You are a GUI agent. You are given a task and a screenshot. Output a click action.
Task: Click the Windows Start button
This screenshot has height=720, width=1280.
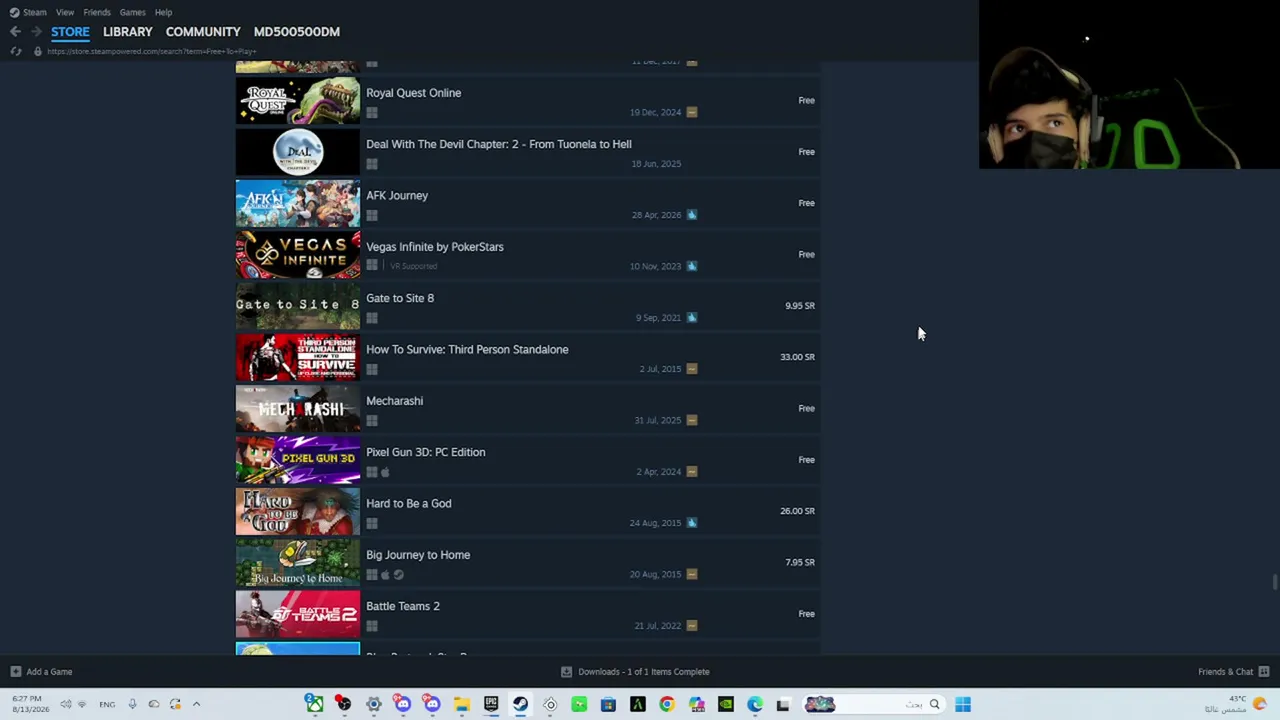tap(962, 705)
